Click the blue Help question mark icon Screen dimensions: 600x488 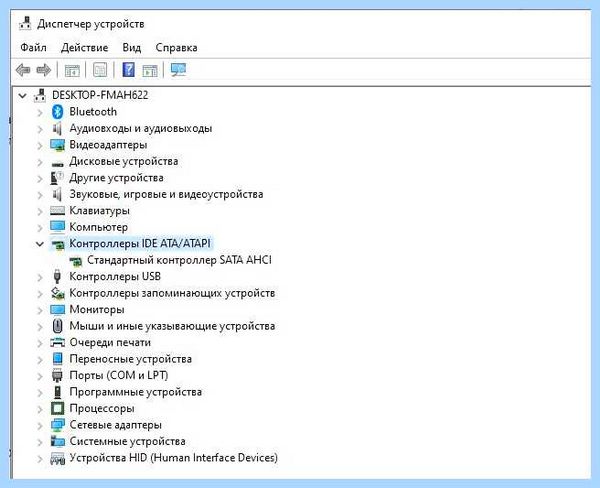click(129, 70)
